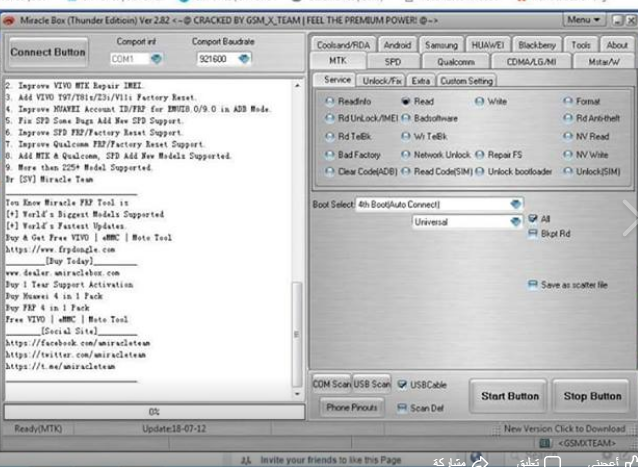Click the Stop Button
Image resolution: width=638 pixels, height=467 pixels.
tap(592, 396)
